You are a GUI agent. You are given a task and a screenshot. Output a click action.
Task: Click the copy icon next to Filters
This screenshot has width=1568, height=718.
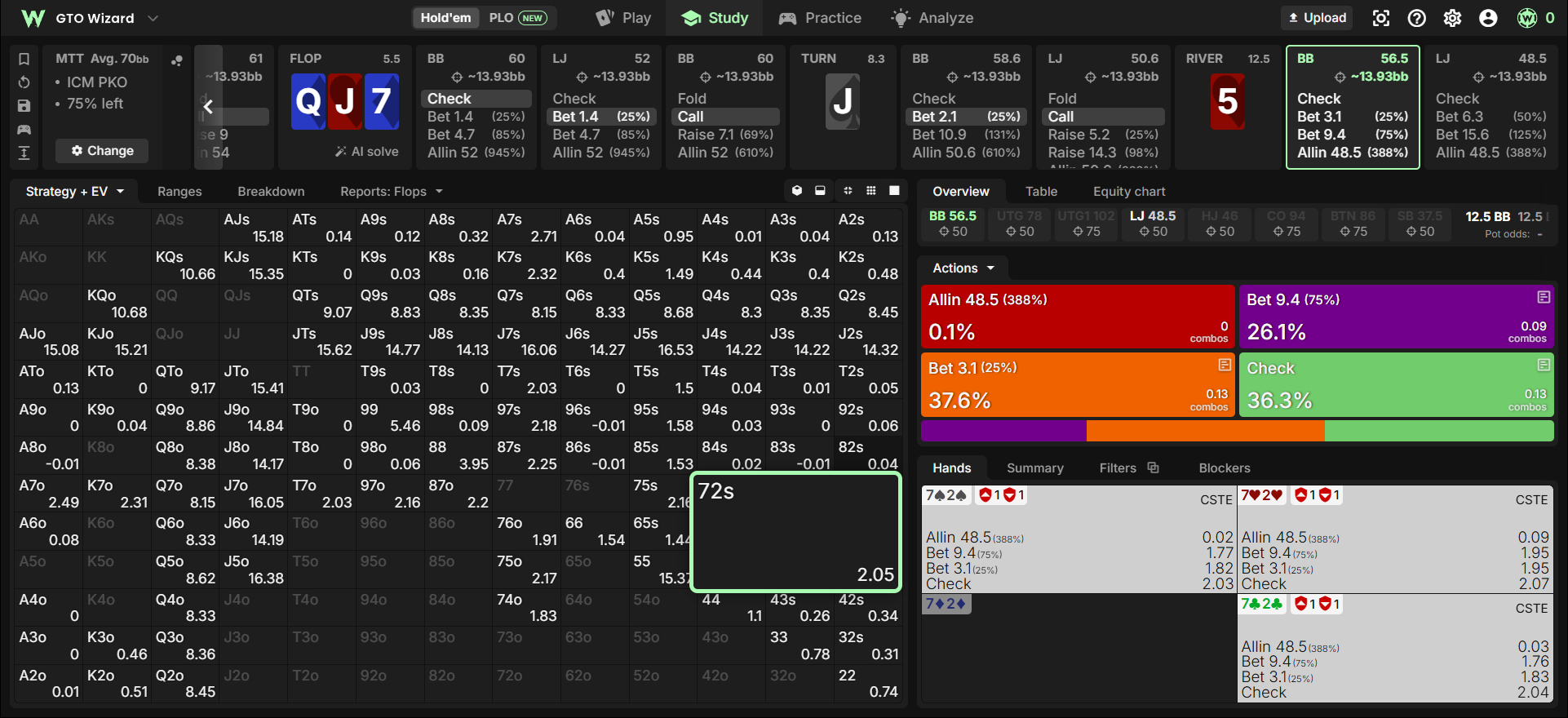point(1153,468)
